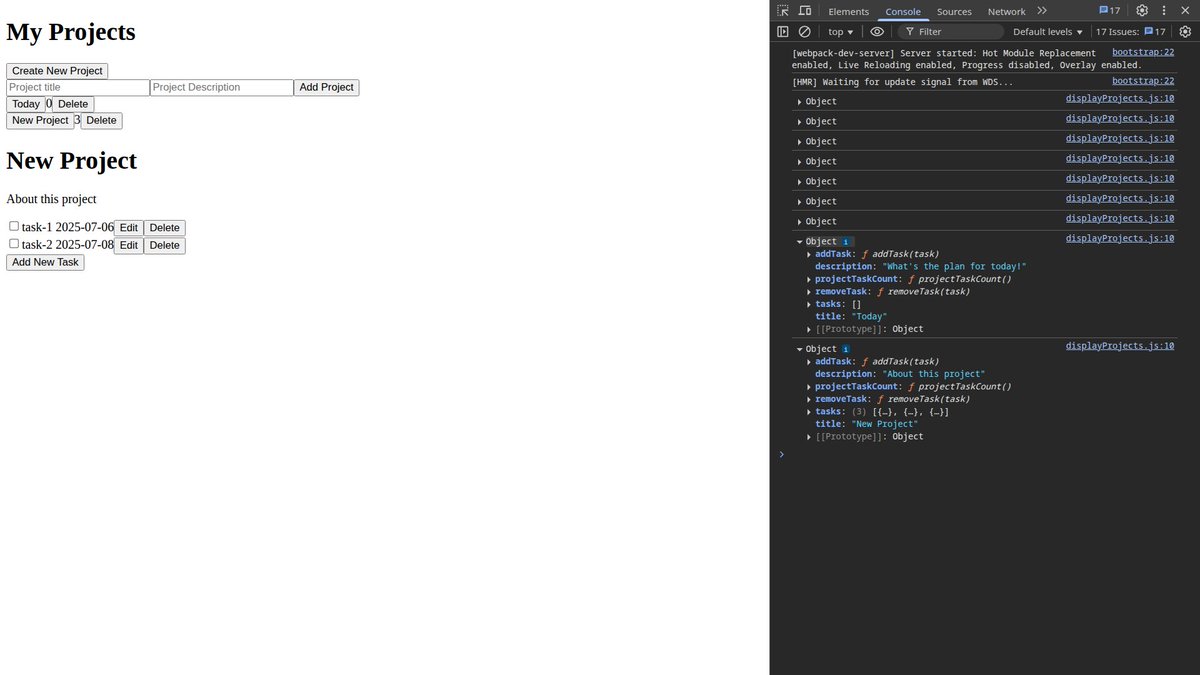This screenshot has width=1200, height=675.
Task: Create a live expression with eye icon
Action: 877,32
